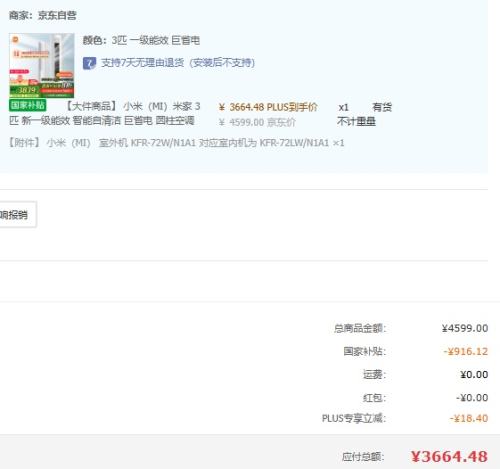Click the 商家: 京东自营 merchant label
500x469 pixels.
coord(43,15)
